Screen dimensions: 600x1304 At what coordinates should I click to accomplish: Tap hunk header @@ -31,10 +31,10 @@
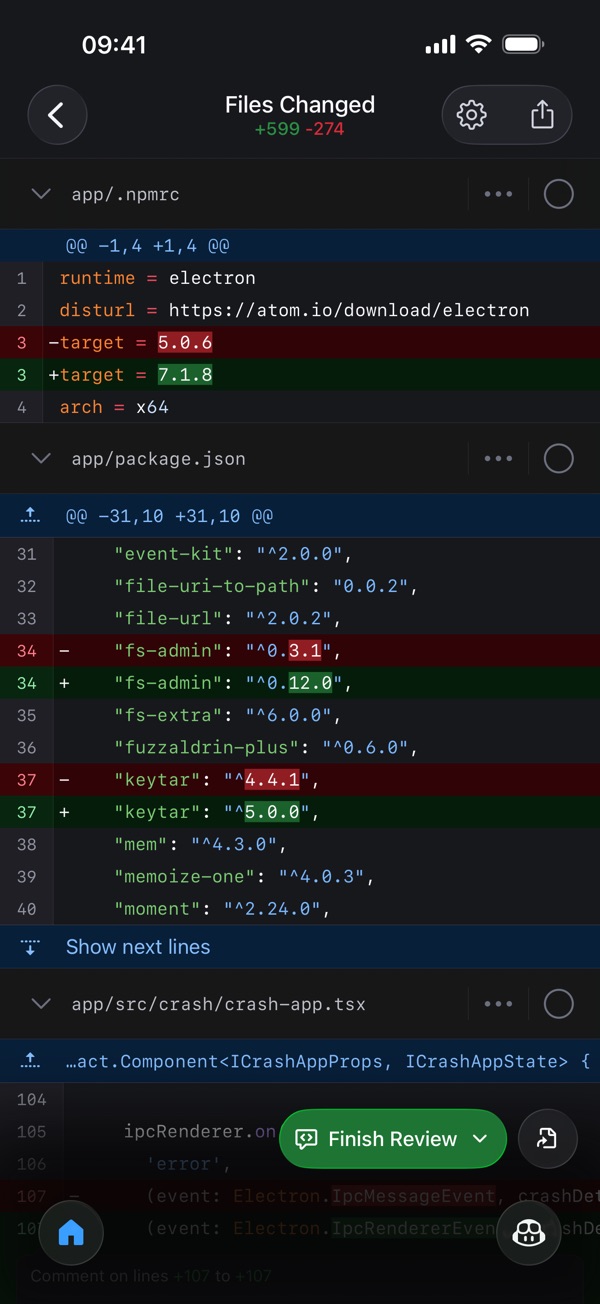click(x=170, y=516)
